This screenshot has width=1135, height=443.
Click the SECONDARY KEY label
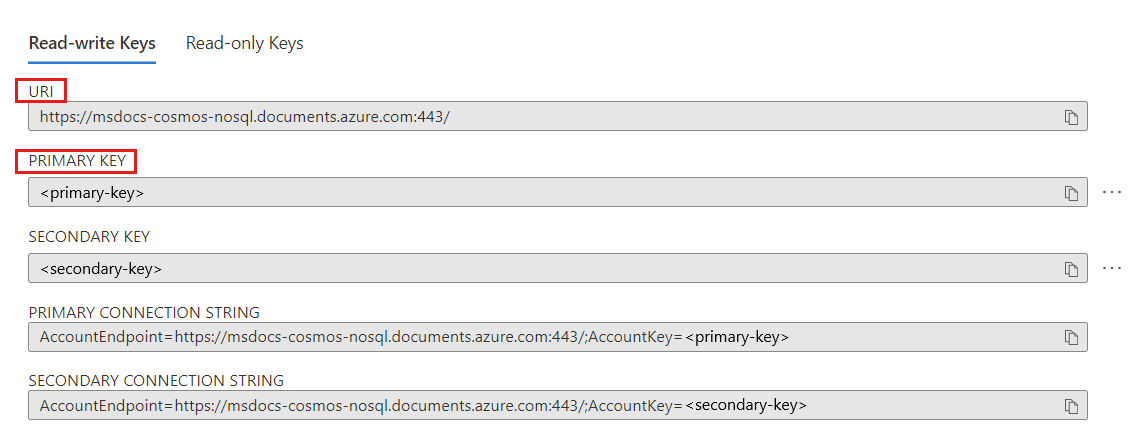pyautogui.click(x=89, y=237)
